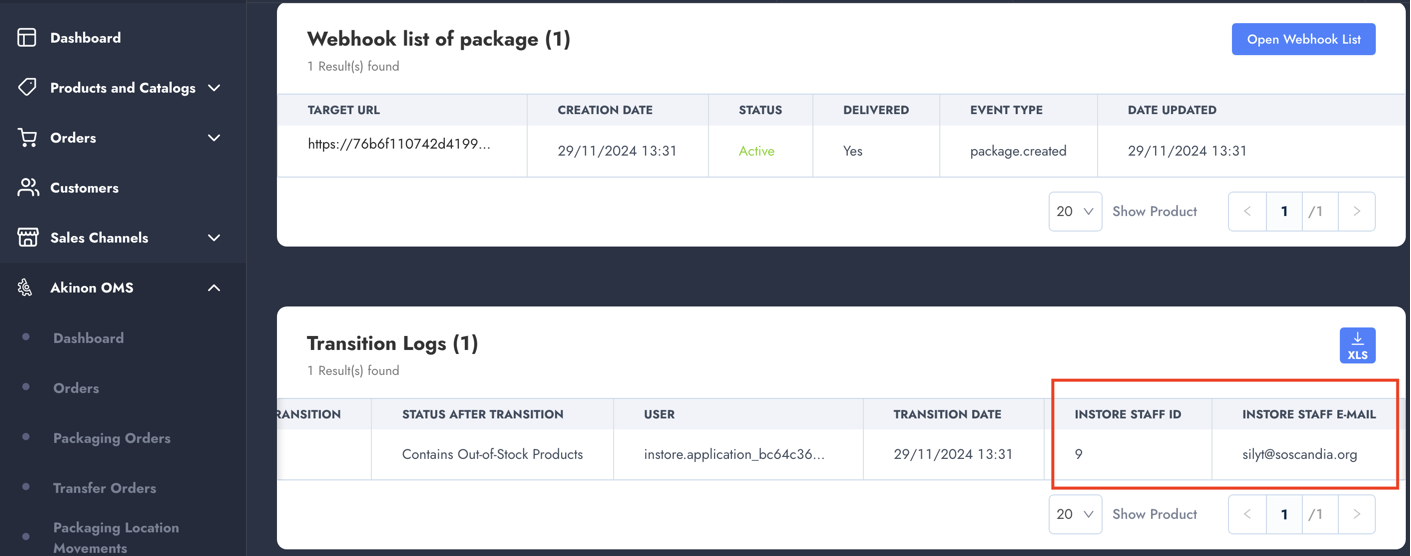Click the Orders shopping cart icon

pyautogui.click(x=27, y=138)
